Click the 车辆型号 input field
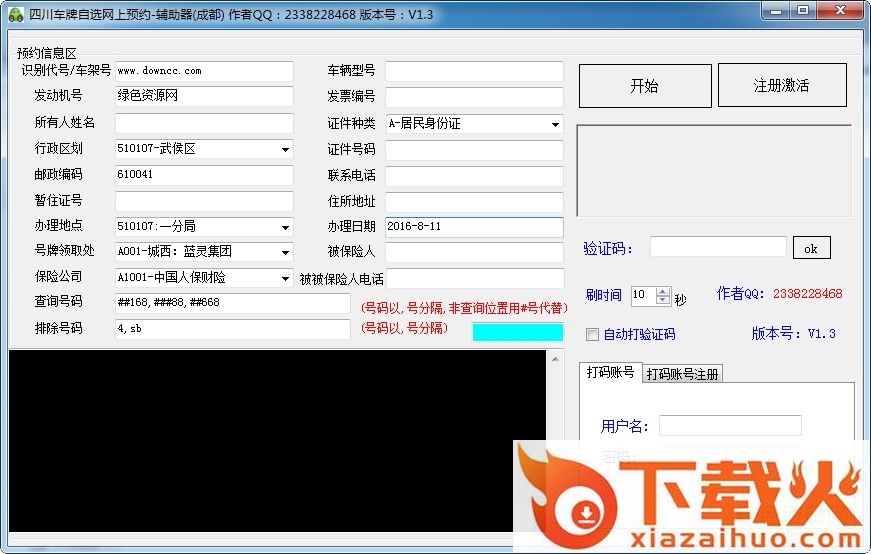Screen dimensions: 871x554 click(x=474, y=71)
